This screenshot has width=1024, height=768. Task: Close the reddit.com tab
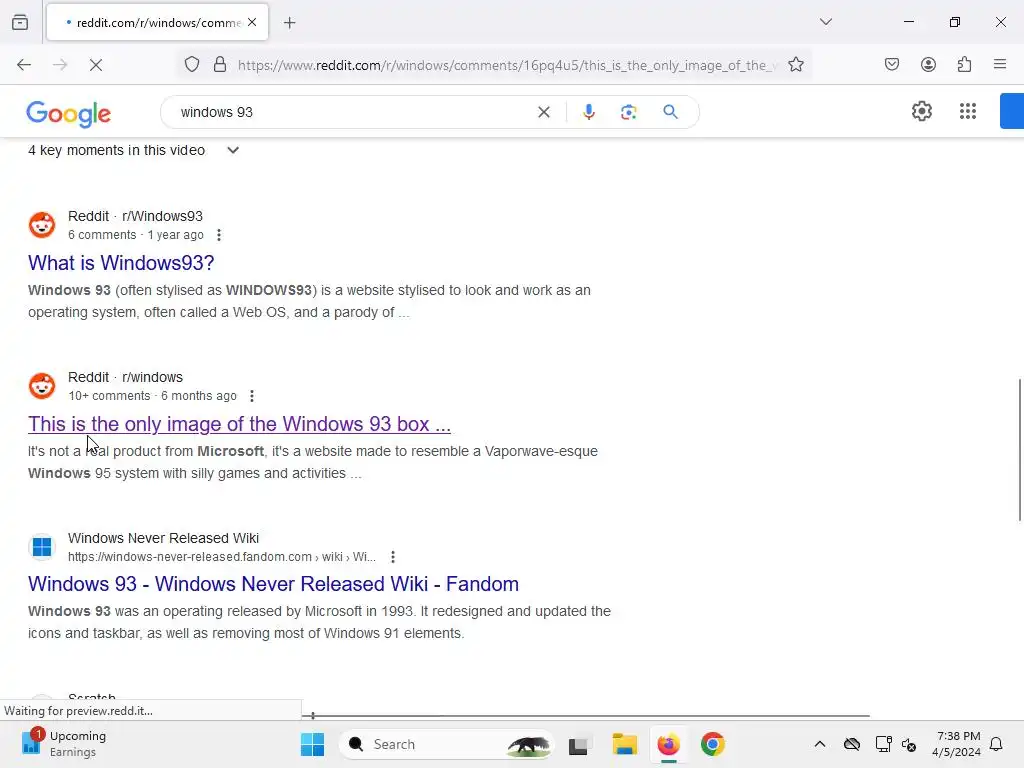[252, 22]
